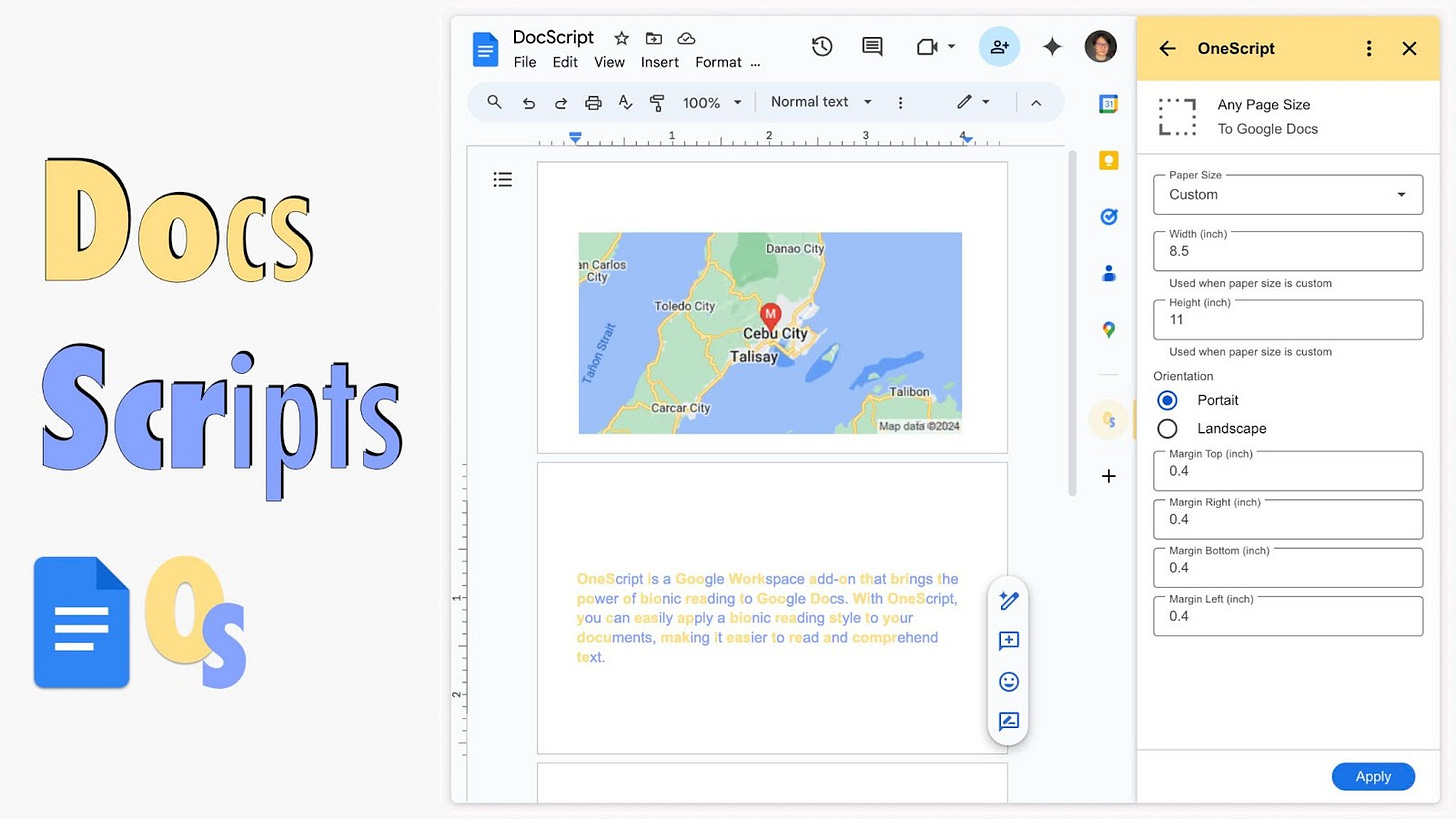Select Portait orientation radio button
The height and width of the screenshot is (819, 1456).
coord(1167,400)
